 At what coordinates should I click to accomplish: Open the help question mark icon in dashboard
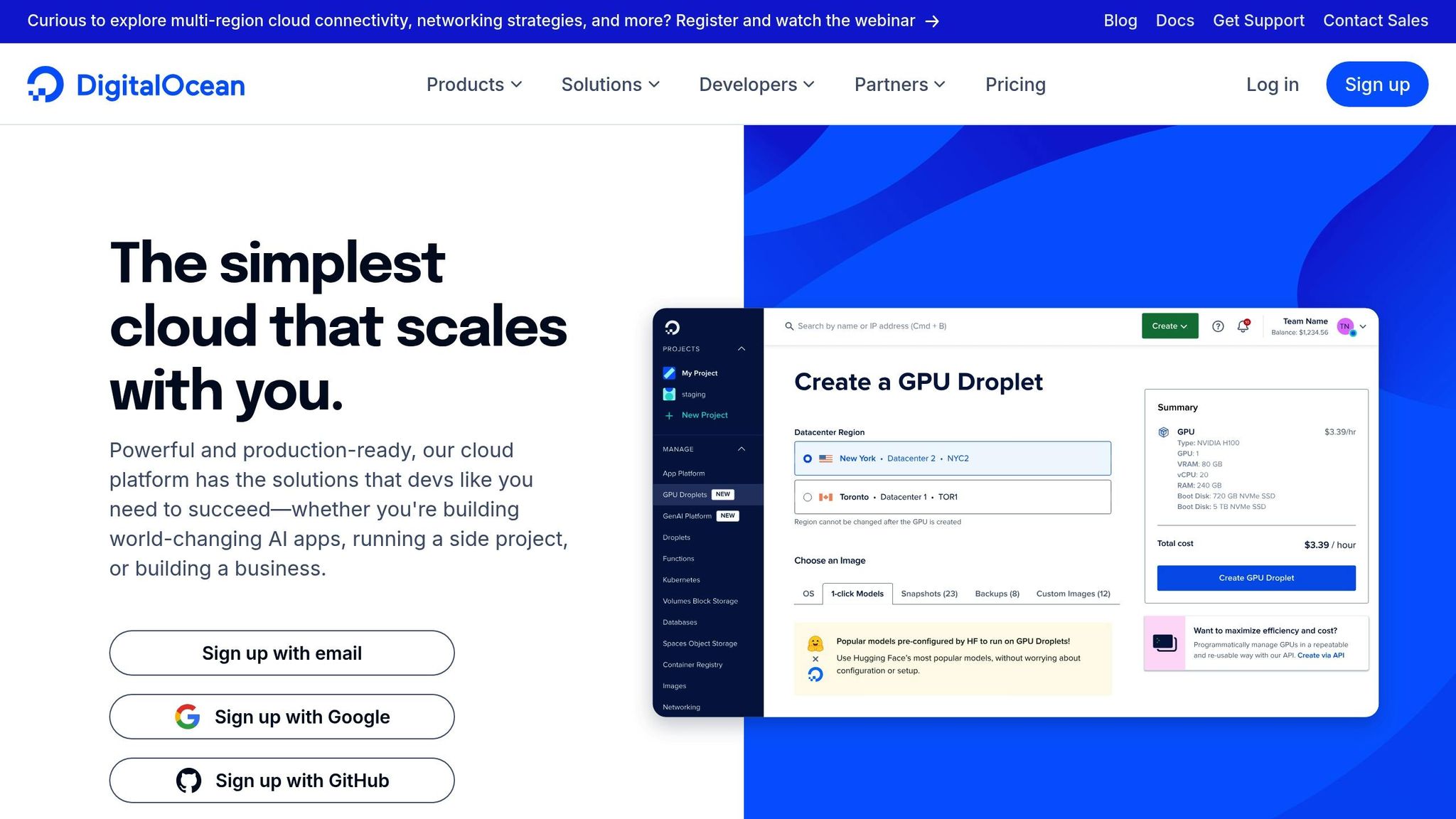(1218, 326)
